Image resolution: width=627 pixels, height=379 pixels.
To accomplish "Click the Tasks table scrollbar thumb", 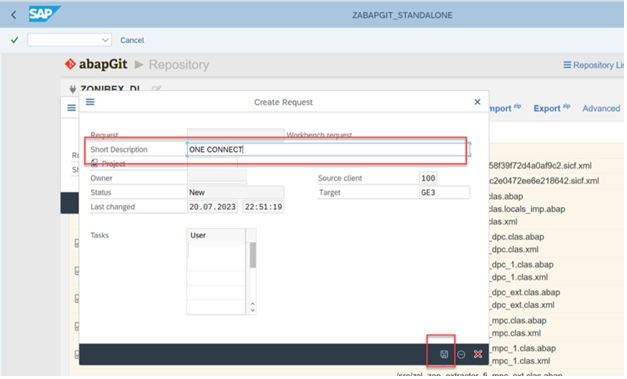I will pyautogui.click(x=253, y=255).
